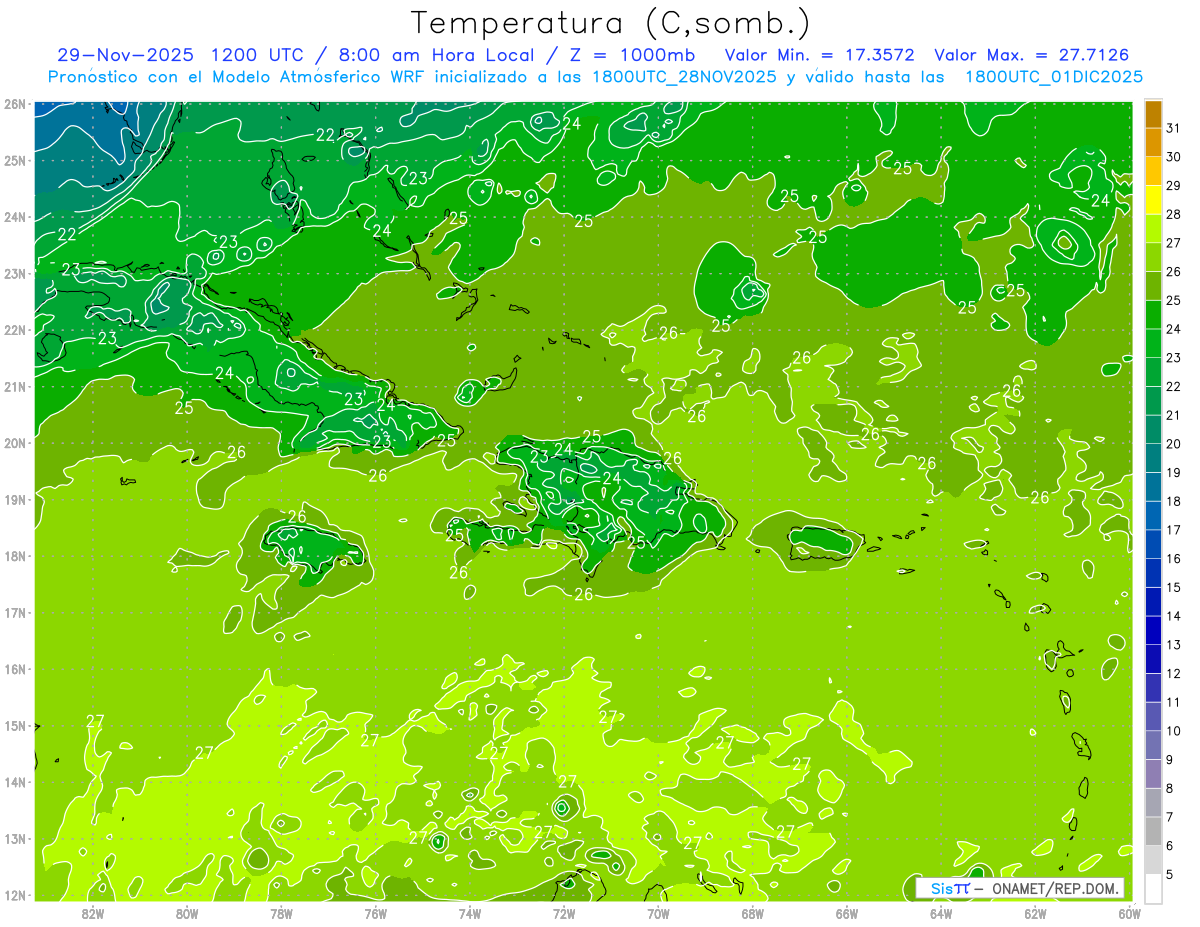Select the '1800UTC_01DIC2025' valid-until time
The height and width of the screenshot is (927, 1200).
[x=1054, y=76]
